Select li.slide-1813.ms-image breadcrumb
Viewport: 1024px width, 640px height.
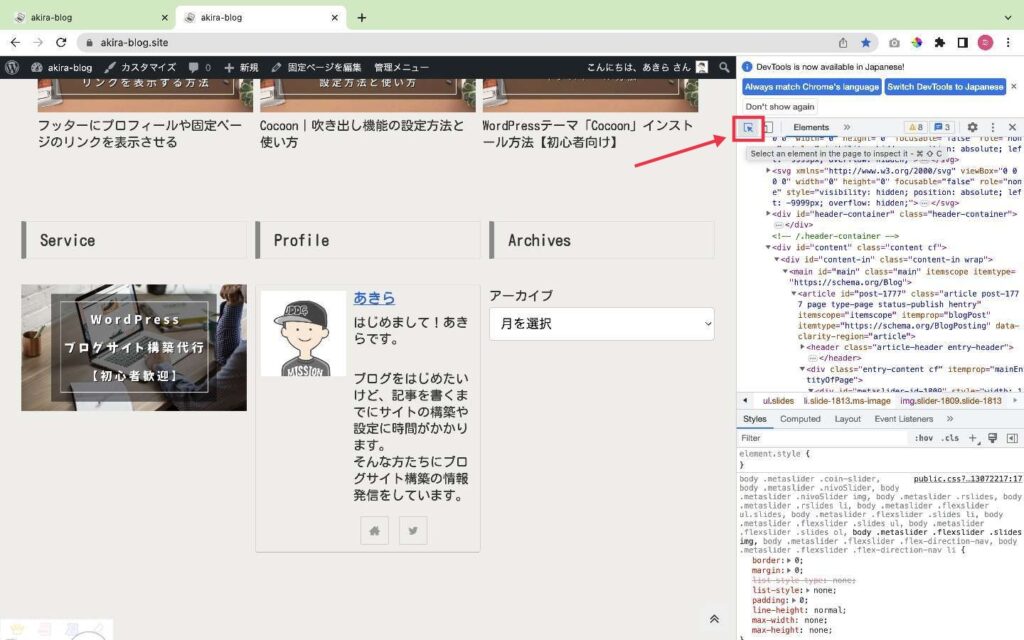[847, 401]
